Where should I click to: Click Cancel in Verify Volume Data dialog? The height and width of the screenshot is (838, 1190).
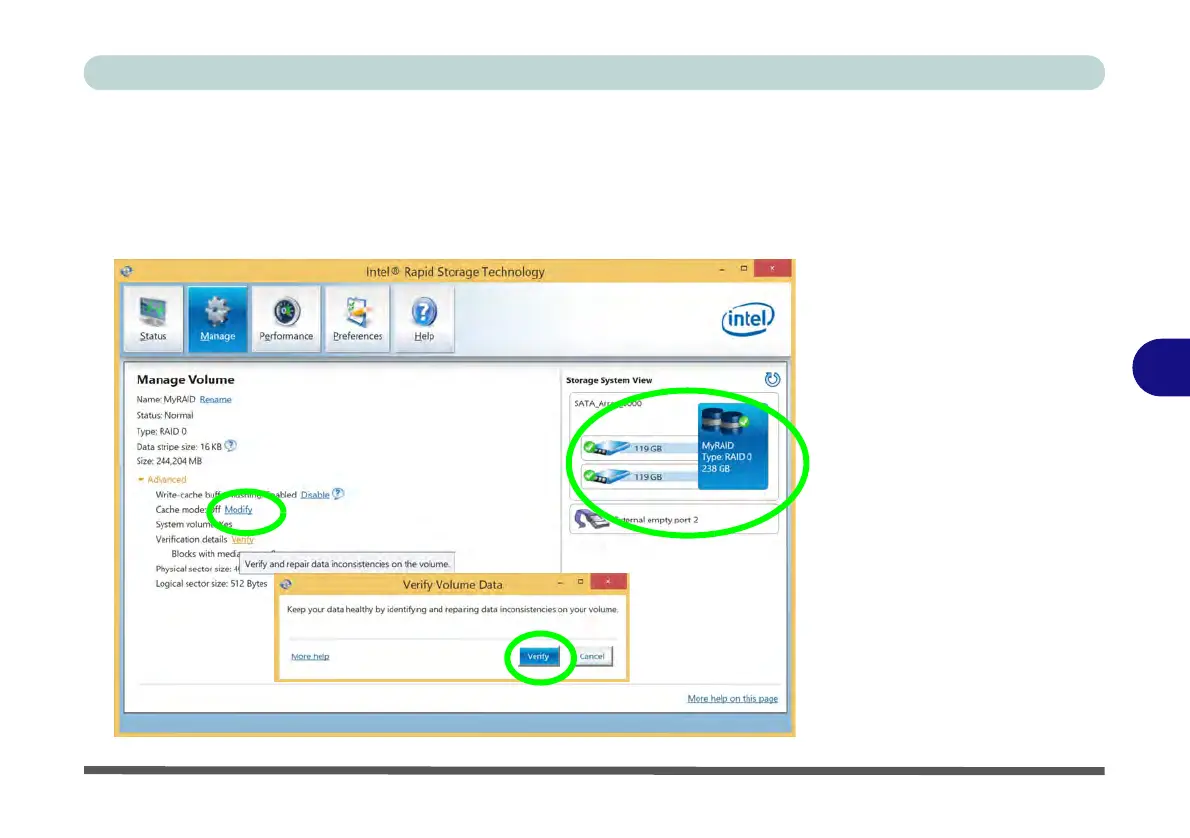point(592,657)
